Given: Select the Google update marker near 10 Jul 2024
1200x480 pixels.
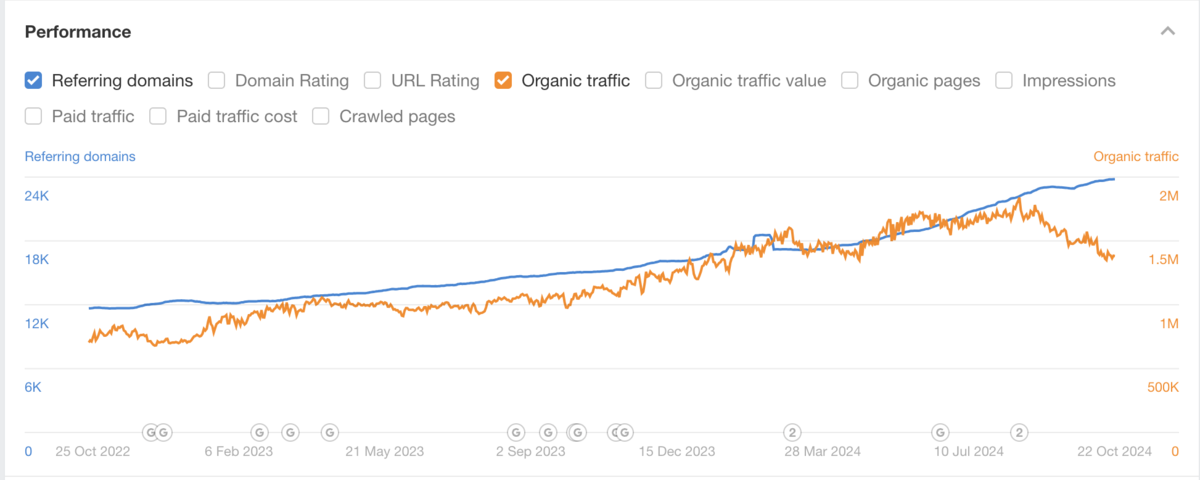Looking at the screenshot, I should pyautogui.click(x=940, y=432).
